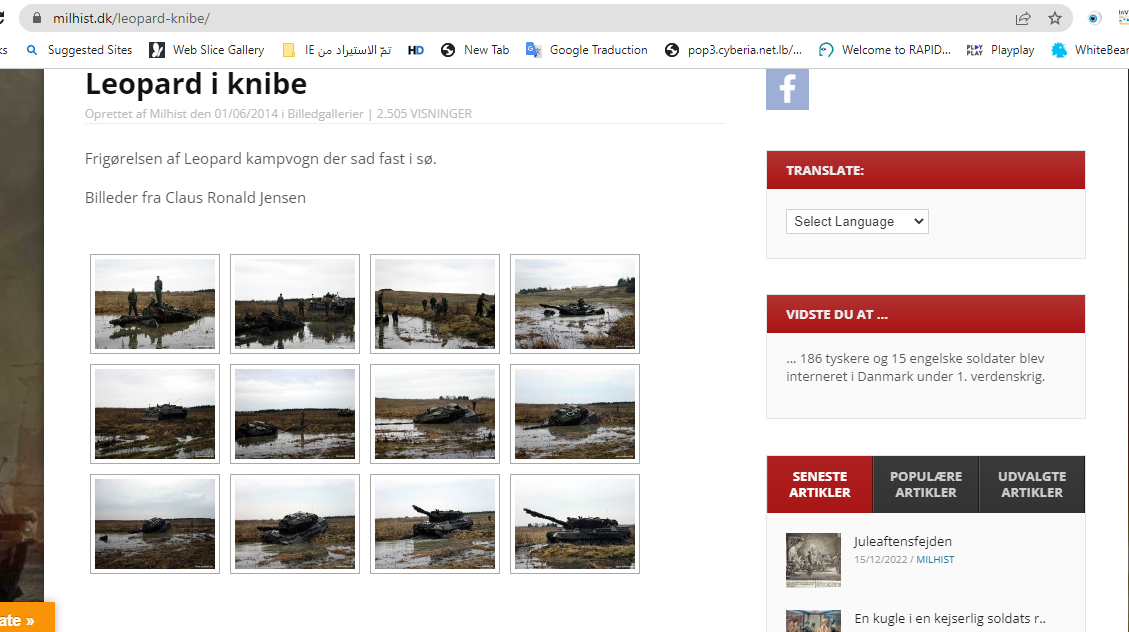Image resolution: width=1129 pixels, height=632 pixels.
Task: Open the Juleaftensfejden article link
Action: pos(902,542)
